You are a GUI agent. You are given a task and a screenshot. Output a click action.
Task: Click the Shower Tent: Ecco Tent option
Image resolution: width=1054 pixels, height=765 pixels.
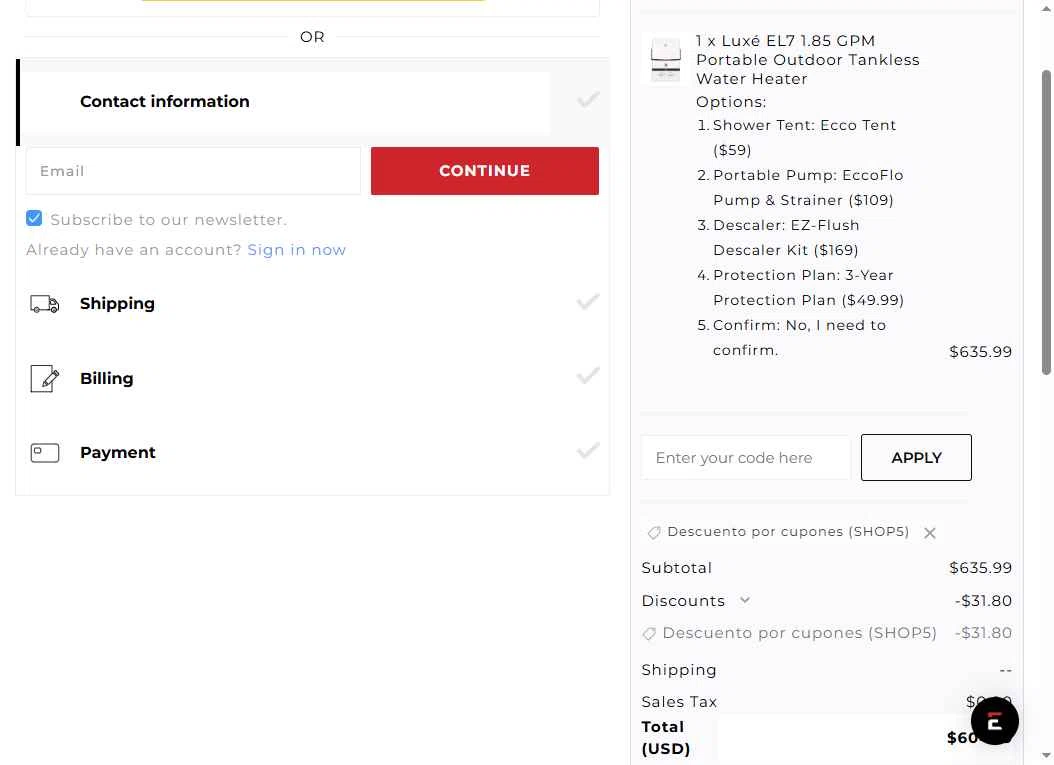click(804, 138)
